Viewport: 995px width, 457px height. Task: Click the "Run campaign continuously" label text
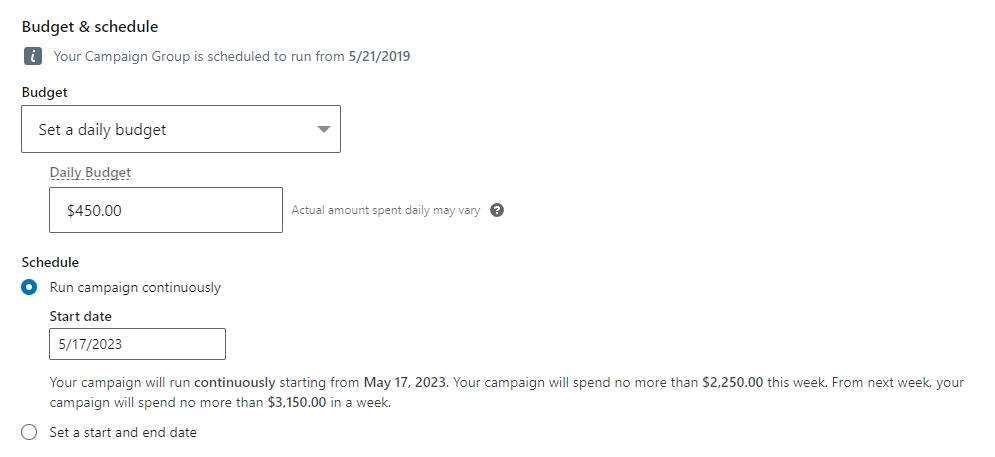click(135, 288)
